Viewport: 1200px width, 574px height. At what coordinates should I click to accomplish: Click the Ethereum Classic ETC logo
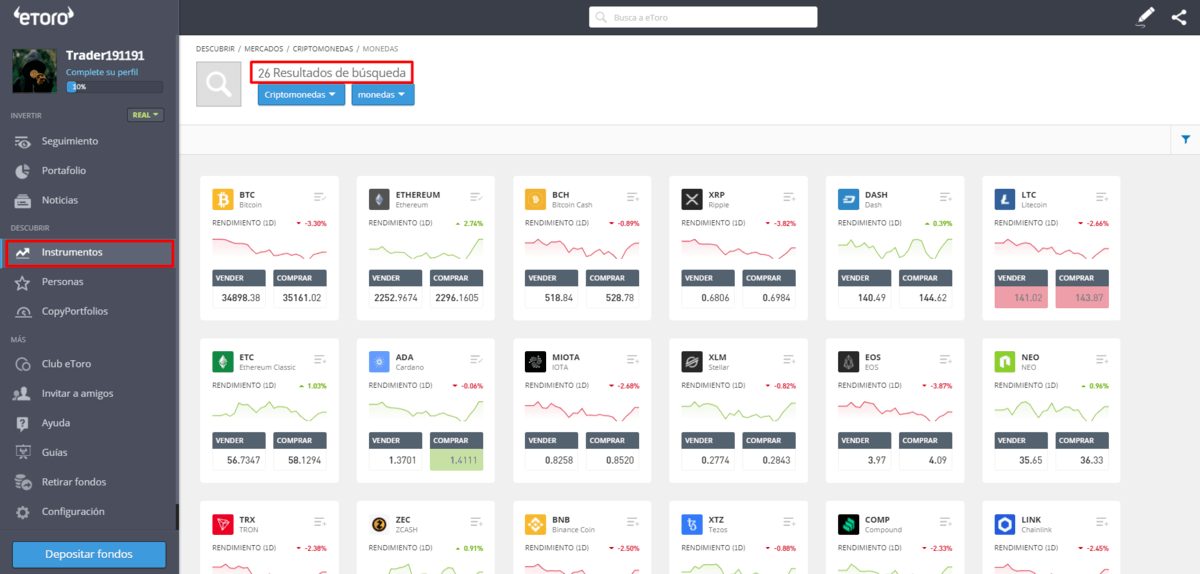tap(222, 361)
